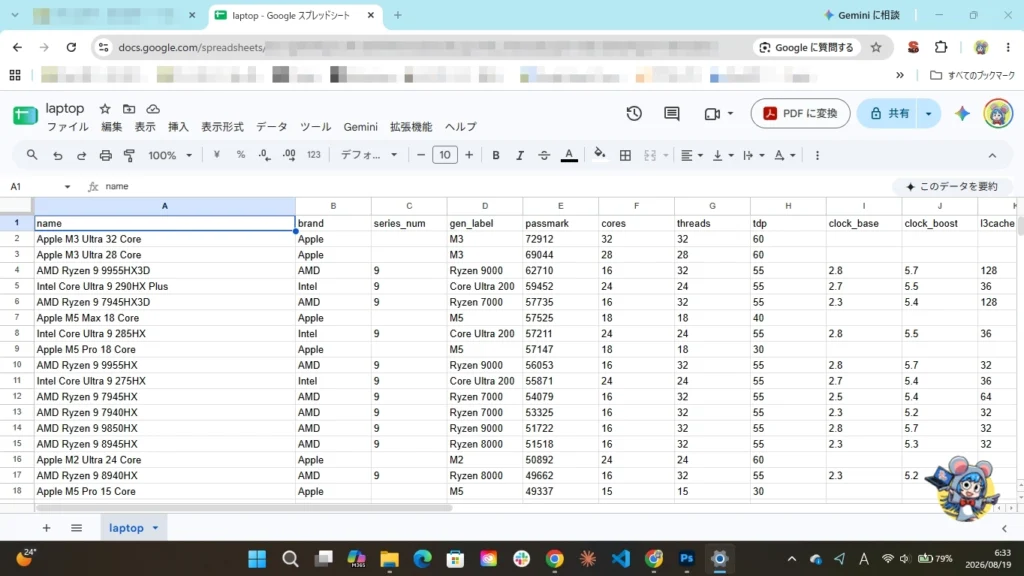
Task: Star the laptop document
Action: [x=104, y=109]
